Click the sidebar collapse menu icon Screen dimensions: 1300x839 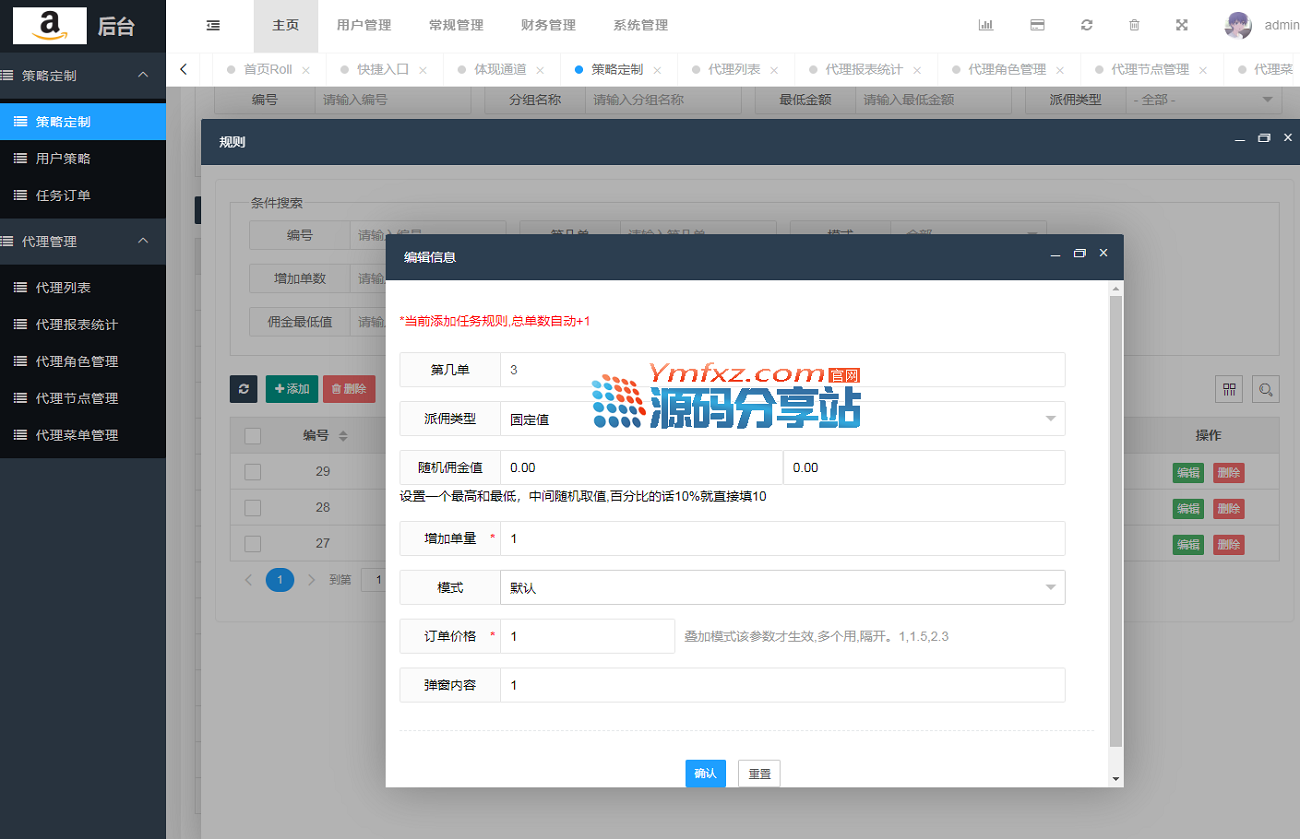tap(213, 25)
